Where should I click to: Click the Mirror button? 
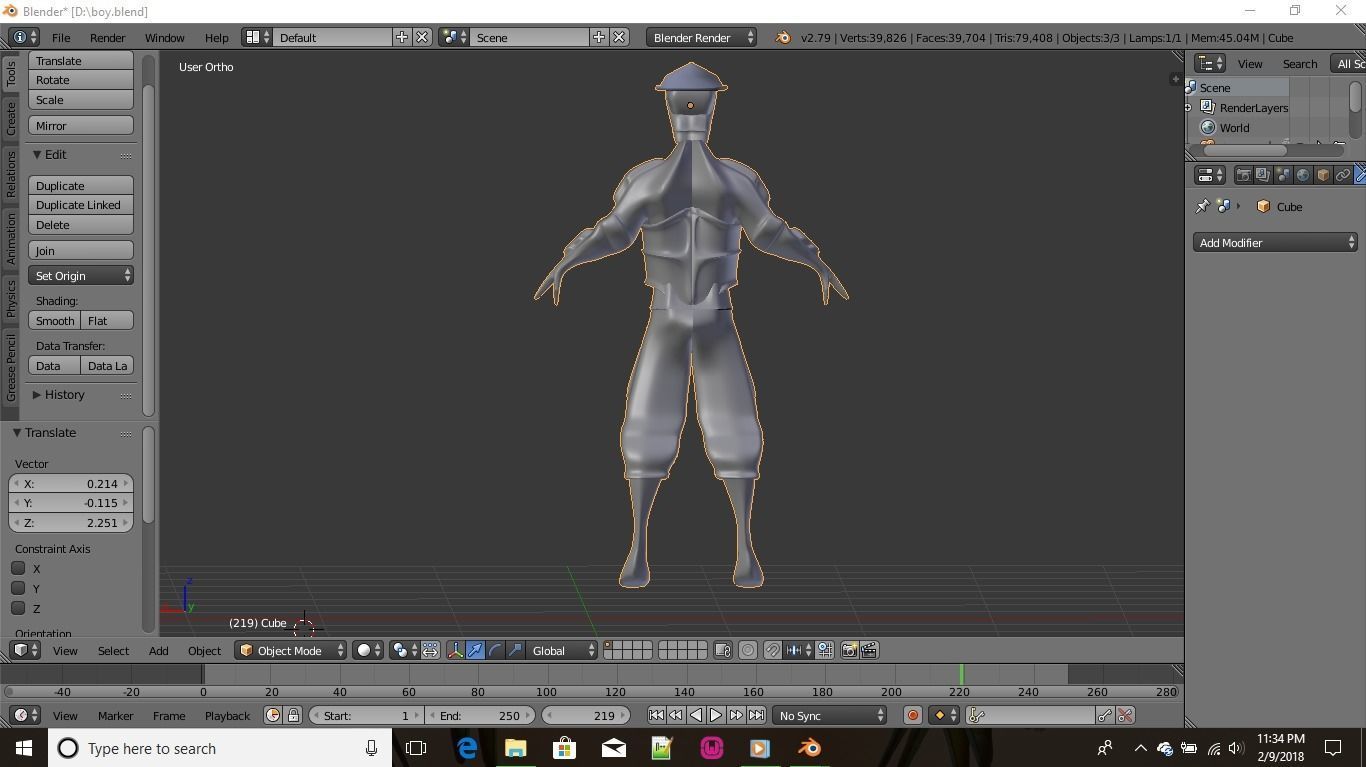(x=81, y=126)
